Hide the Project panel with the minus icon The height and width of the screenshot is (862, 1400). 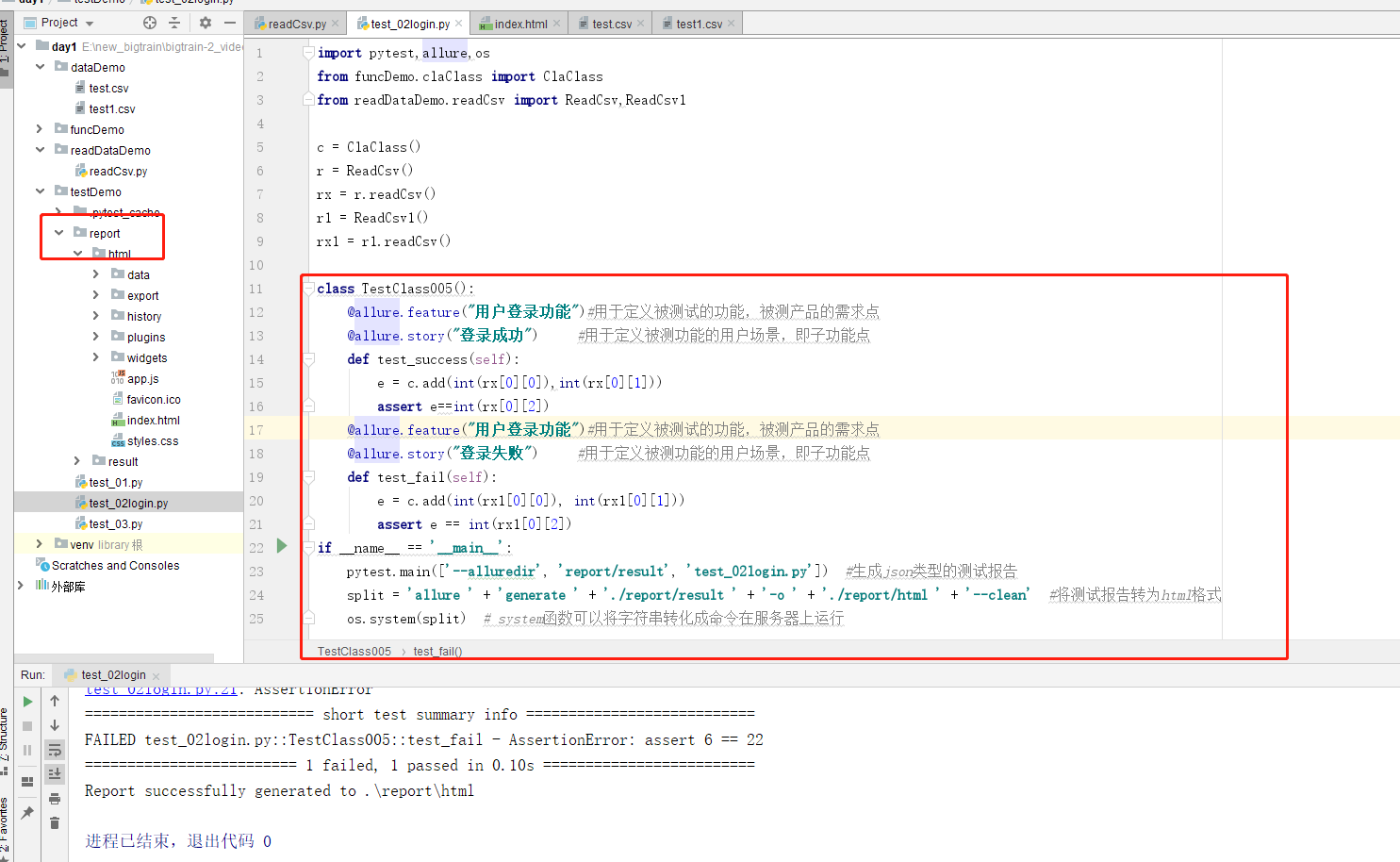click(230, 23)
